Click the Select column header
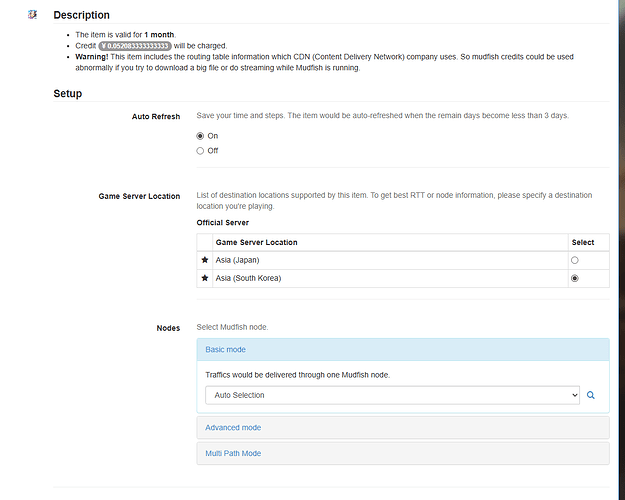This screenshot has width=625, height=500. click(583, 242)
